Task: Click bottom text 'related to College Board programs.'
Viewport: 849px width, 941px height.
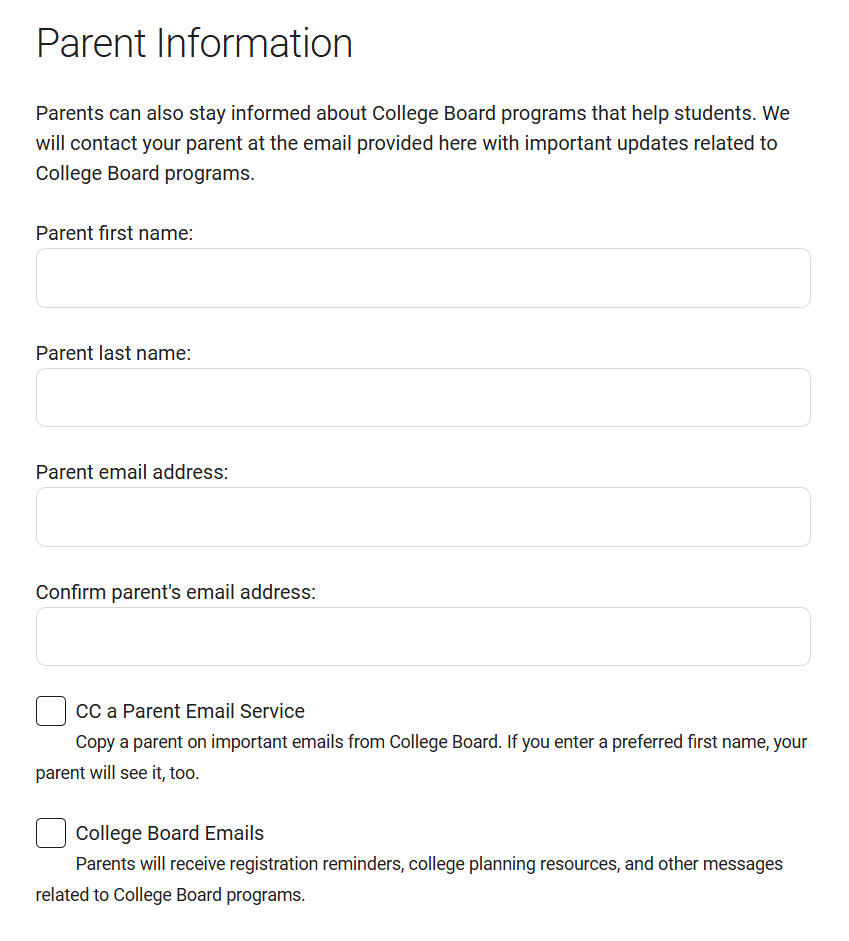Action: click(x=170, y=894)
